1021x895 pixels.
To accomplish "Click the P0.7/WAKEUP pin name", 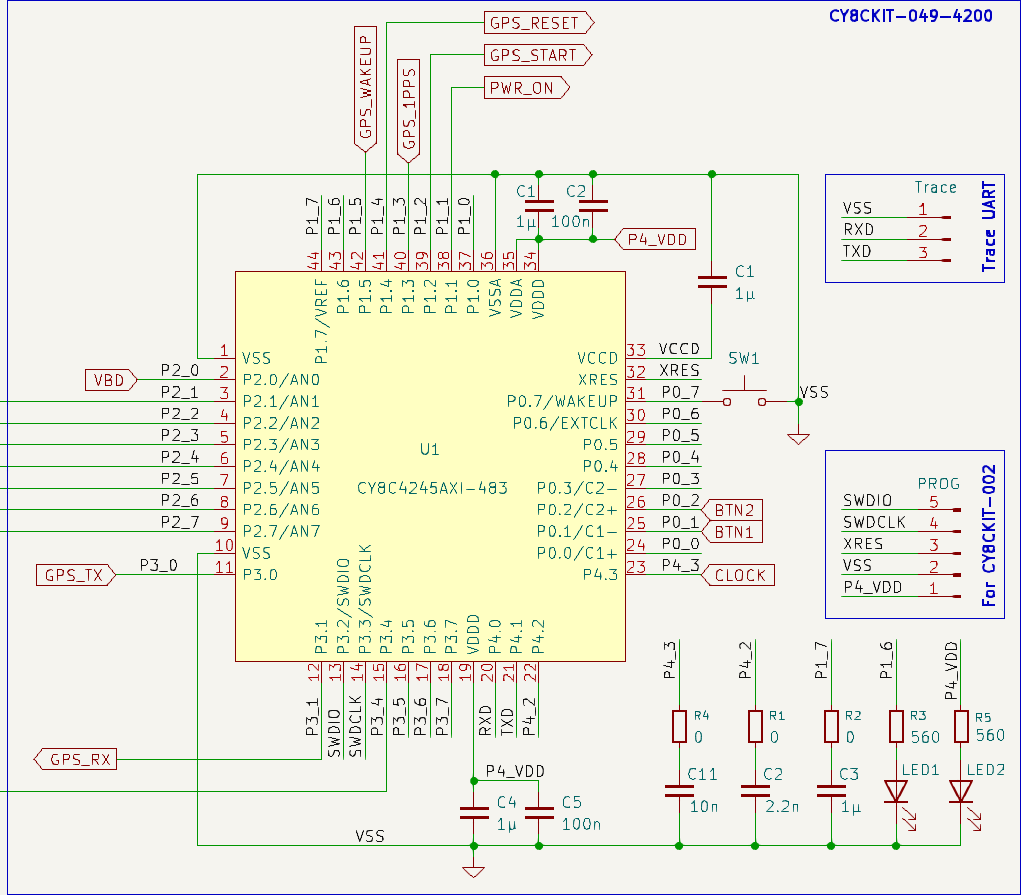I will pyautogui.click(x=562, y=401).
